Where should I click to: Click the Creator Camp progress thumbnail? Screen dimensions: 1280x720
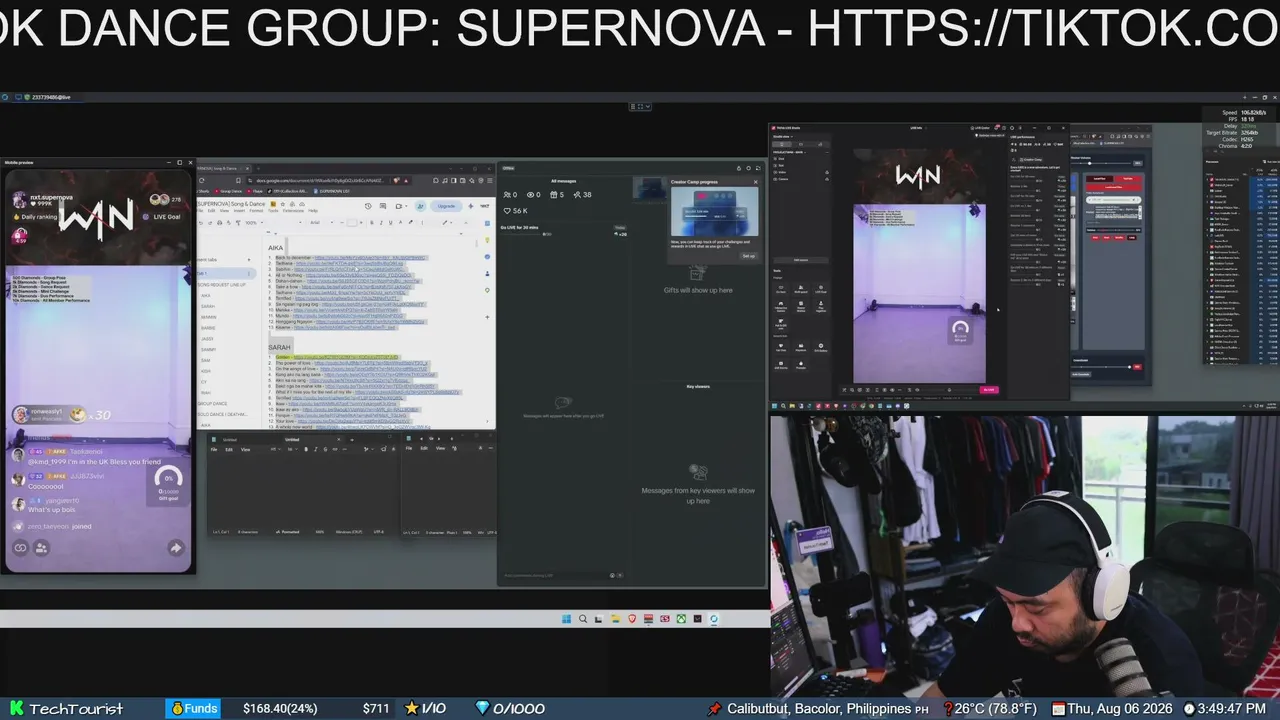click(x=715, y=211)
